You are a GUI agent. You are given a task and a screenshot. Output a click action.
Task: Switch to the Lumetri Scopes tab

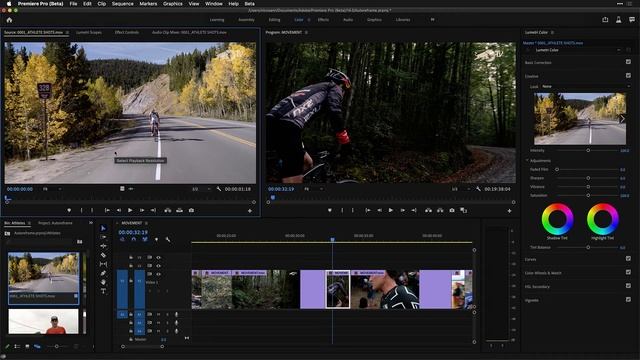pyautogui.click(x=89, y=32)
